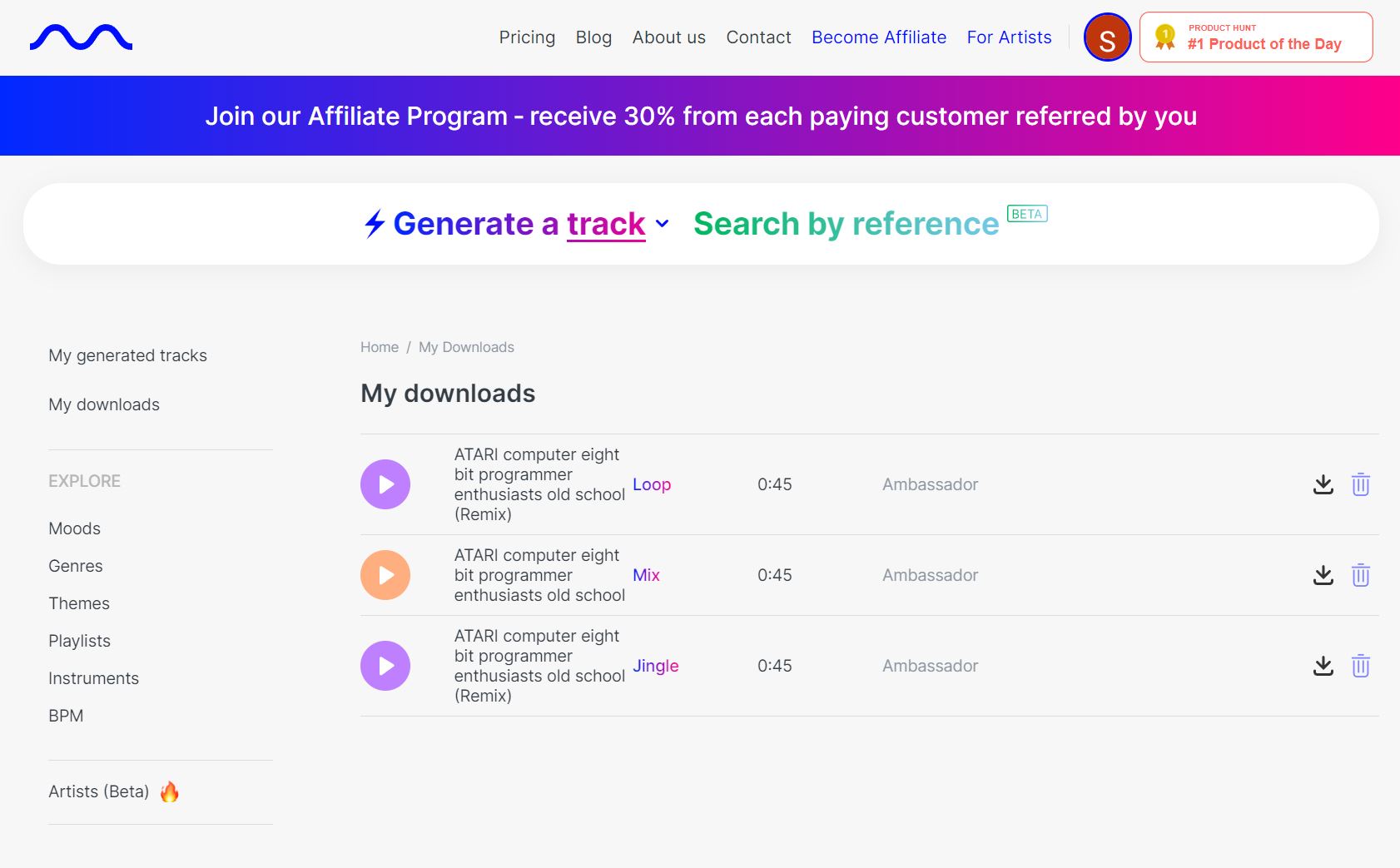Delete the Jingle track from downloads
Screen dimensions: 1400x868
[1360, 666]
